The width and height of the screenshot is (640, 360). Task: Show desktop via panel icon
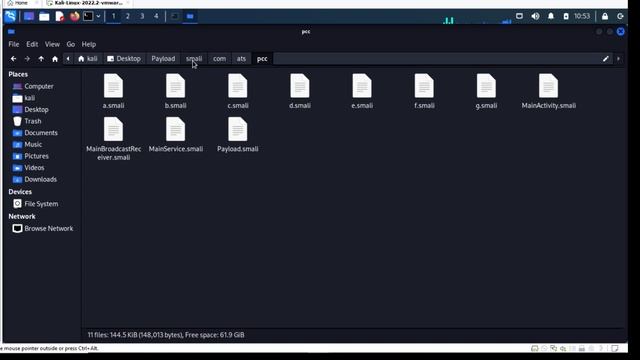tap(29, 16)
